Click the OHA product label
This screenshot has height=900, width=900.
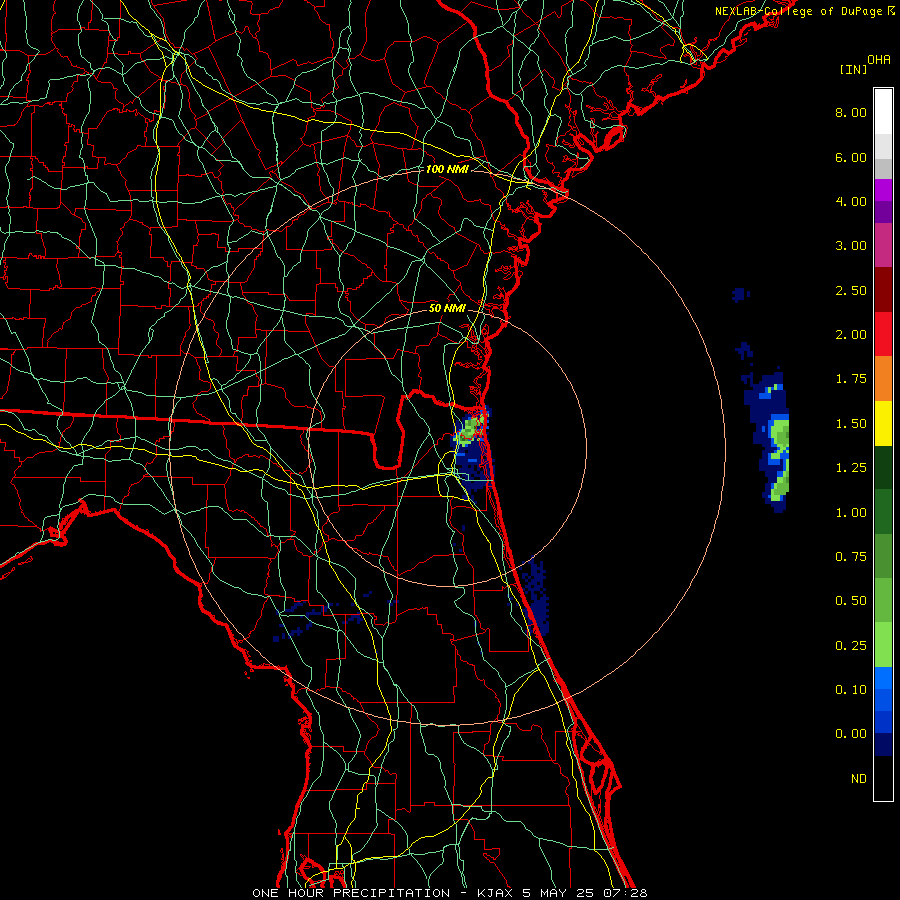(x=879, y=60)
